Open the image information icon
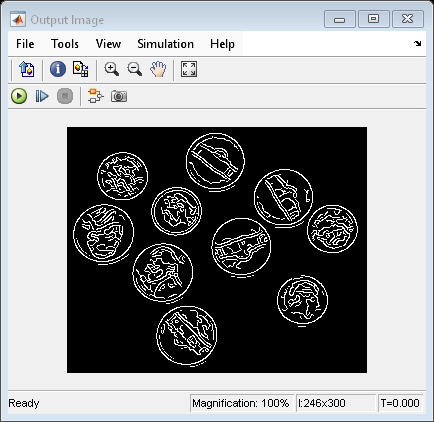The width and height of the screenshot is (434, 422). pos(58,69)
